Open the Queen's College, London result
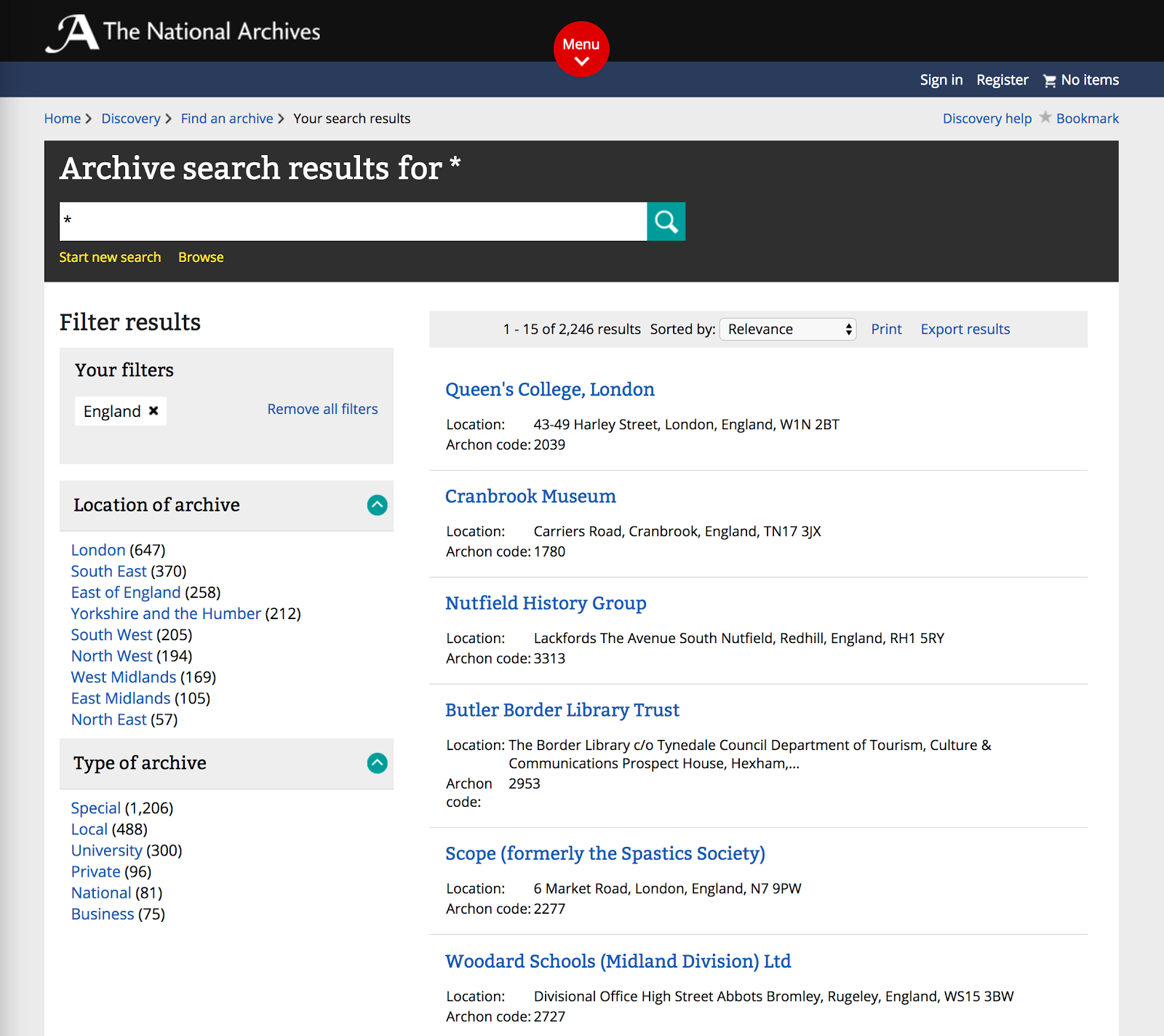This screenshot has height=1036, width=1164. 549,389
